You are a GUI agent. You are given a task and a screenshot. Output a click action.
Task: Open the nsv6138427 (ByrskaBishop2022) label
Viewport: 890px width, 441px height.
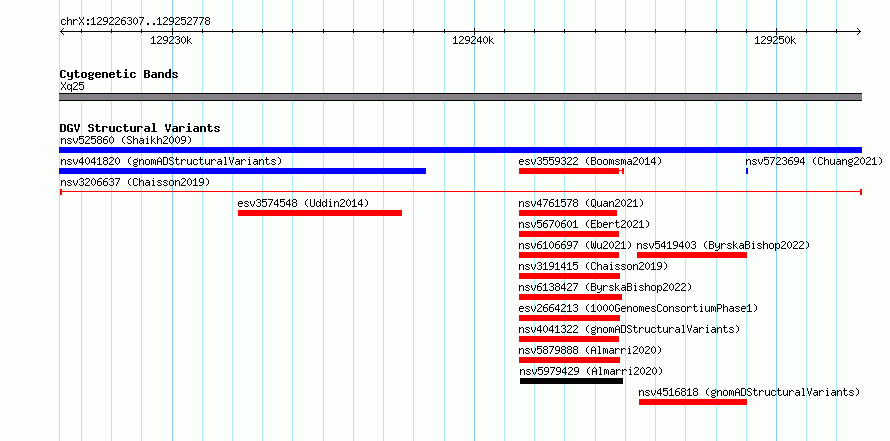pos(605,287)
